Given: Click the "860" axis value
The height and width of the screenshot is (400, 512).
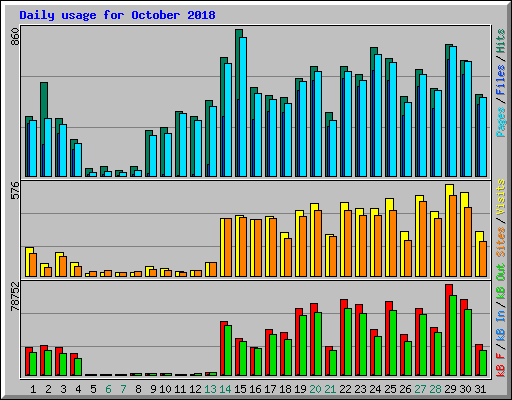Looking at the screenshot, I should (15, 37).
